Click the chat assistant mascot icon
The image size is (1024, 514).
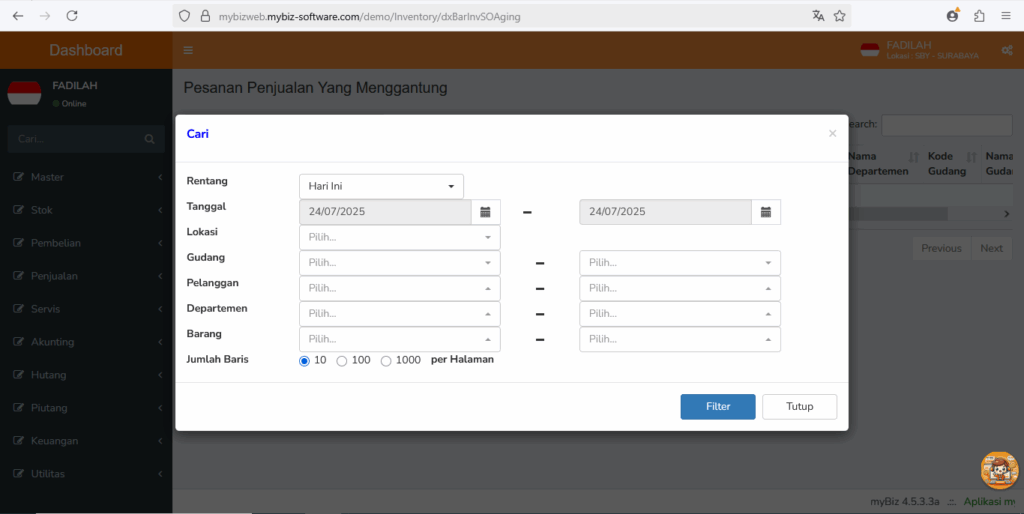(x=999, y=470)
